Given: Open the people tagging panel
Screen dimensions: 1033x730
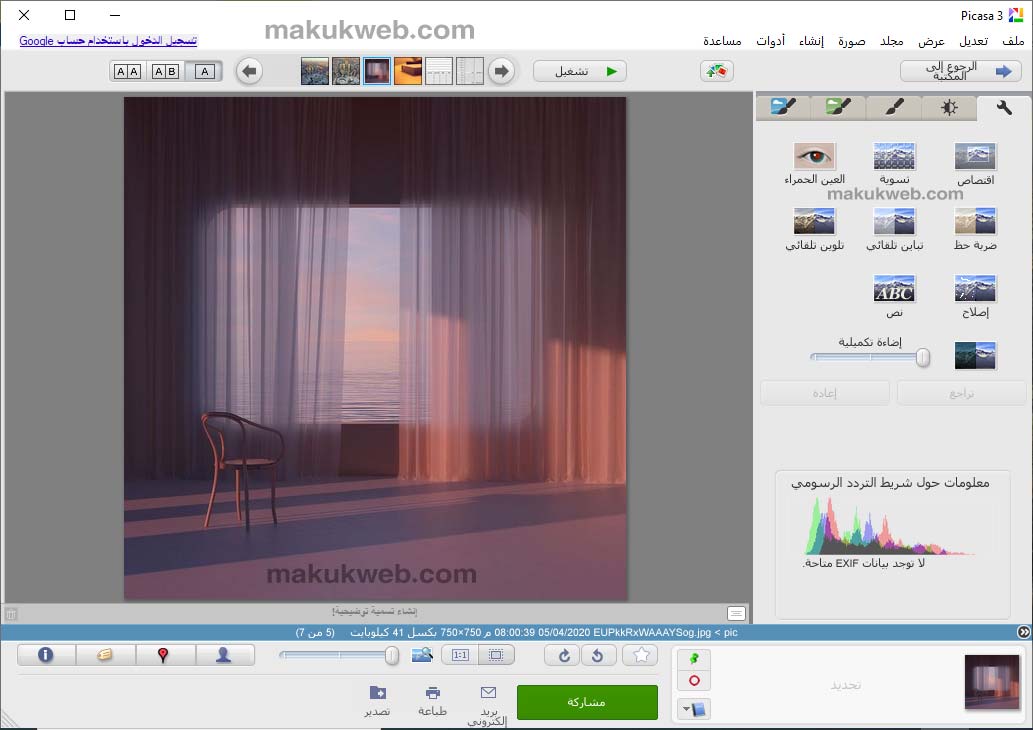Looking at the screenshot, I should click(x=225, y=655).
